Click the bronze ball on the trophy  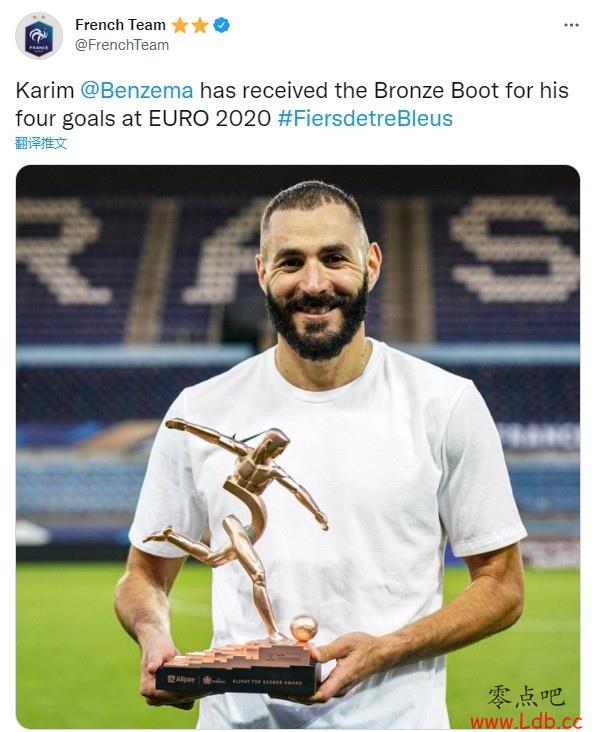(x=304, y=628)
